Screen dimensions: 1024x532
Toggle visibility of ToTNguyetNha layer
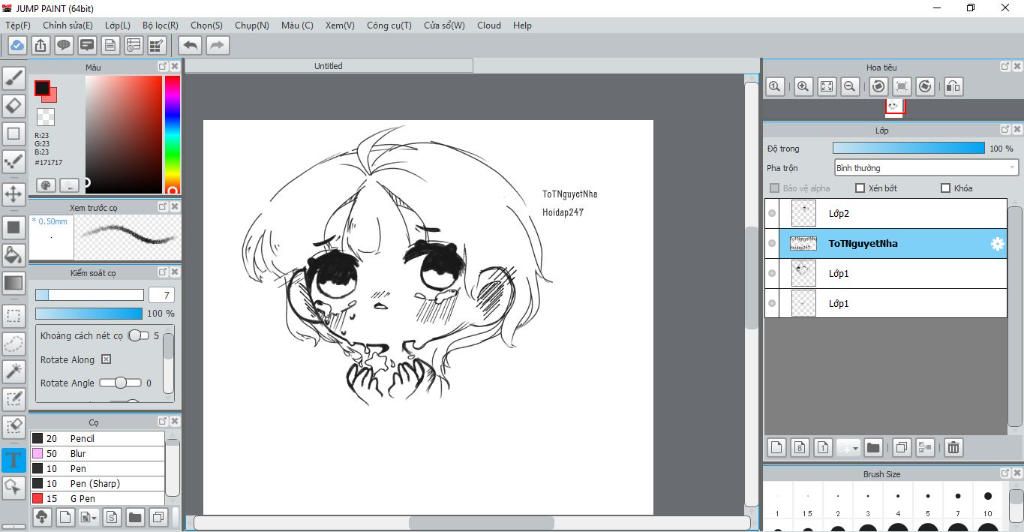[772, 243]
